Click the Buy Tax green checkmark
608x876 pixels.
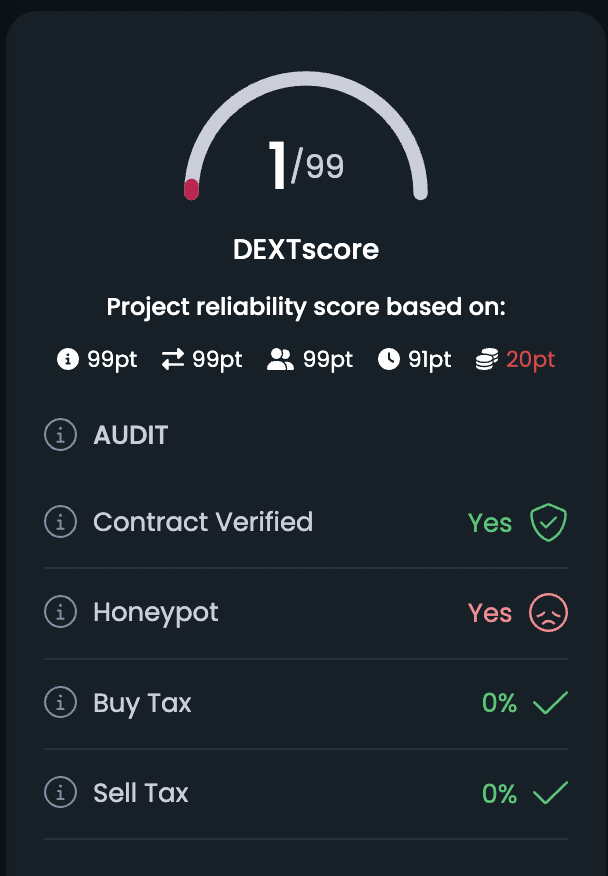550,703
